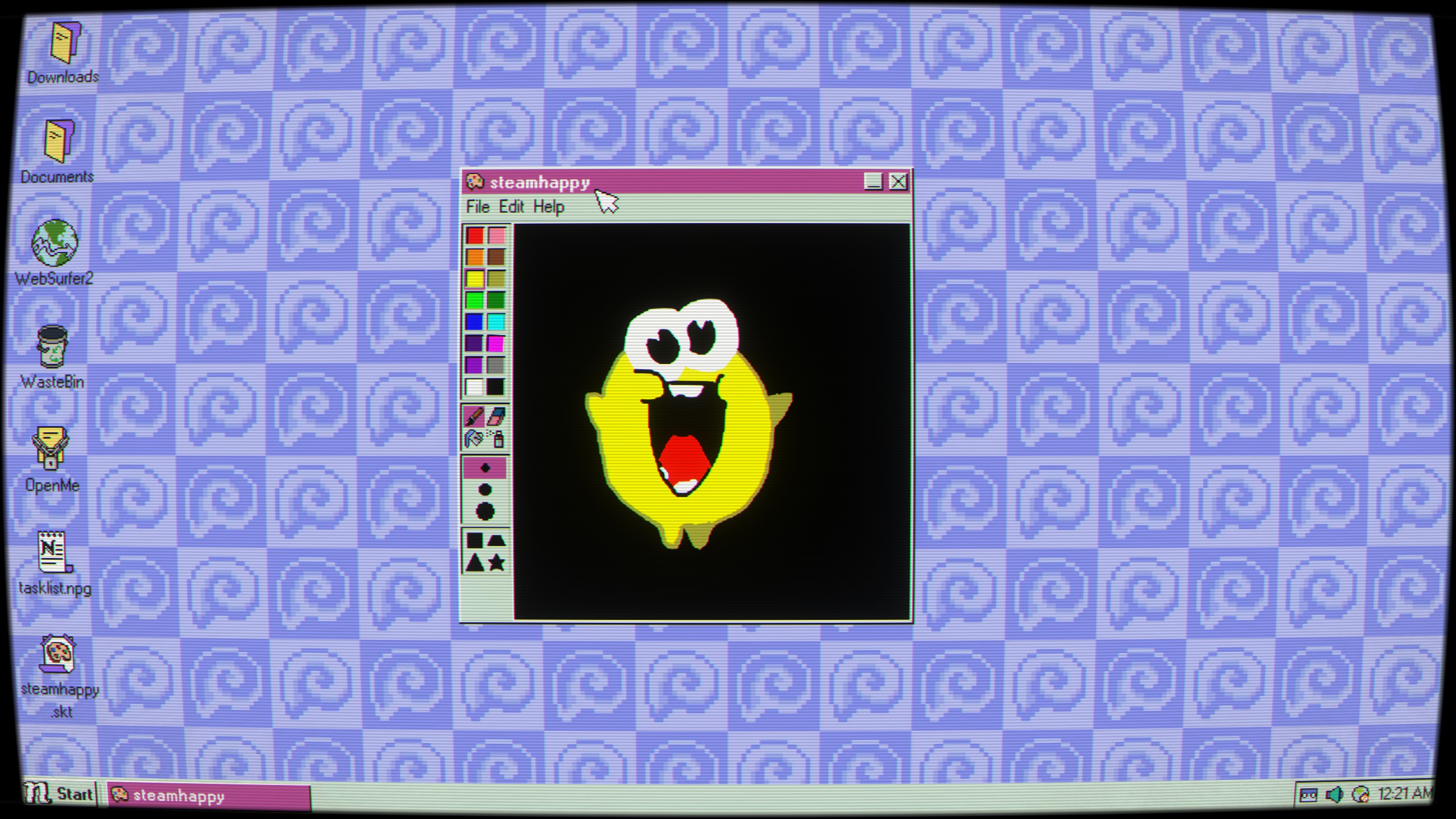Choose the trapezoid shape stamp
Viewport: 1456px width, 819px height.
[497, 540]
